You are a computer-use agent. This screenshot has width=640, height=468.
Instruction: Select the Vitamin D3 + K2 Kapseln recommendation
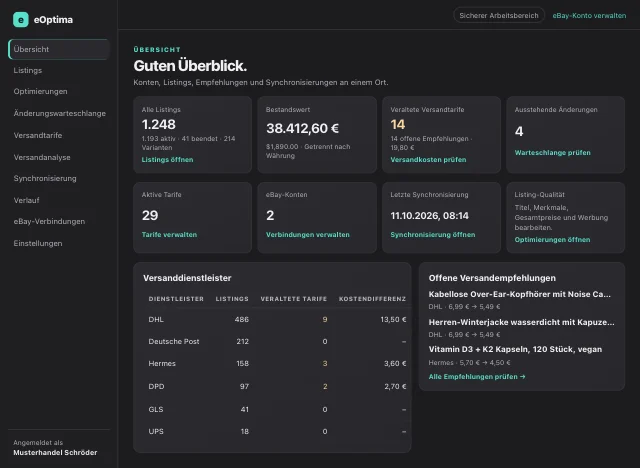coord(515,349)
